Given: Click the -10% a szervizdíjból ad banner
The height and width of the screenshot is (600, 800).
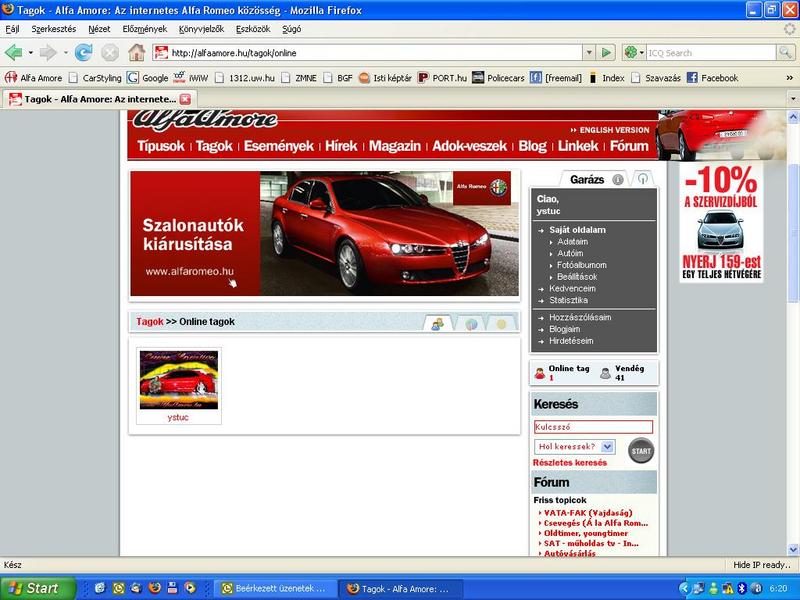Looking at the screenshot, I should 721,222.
